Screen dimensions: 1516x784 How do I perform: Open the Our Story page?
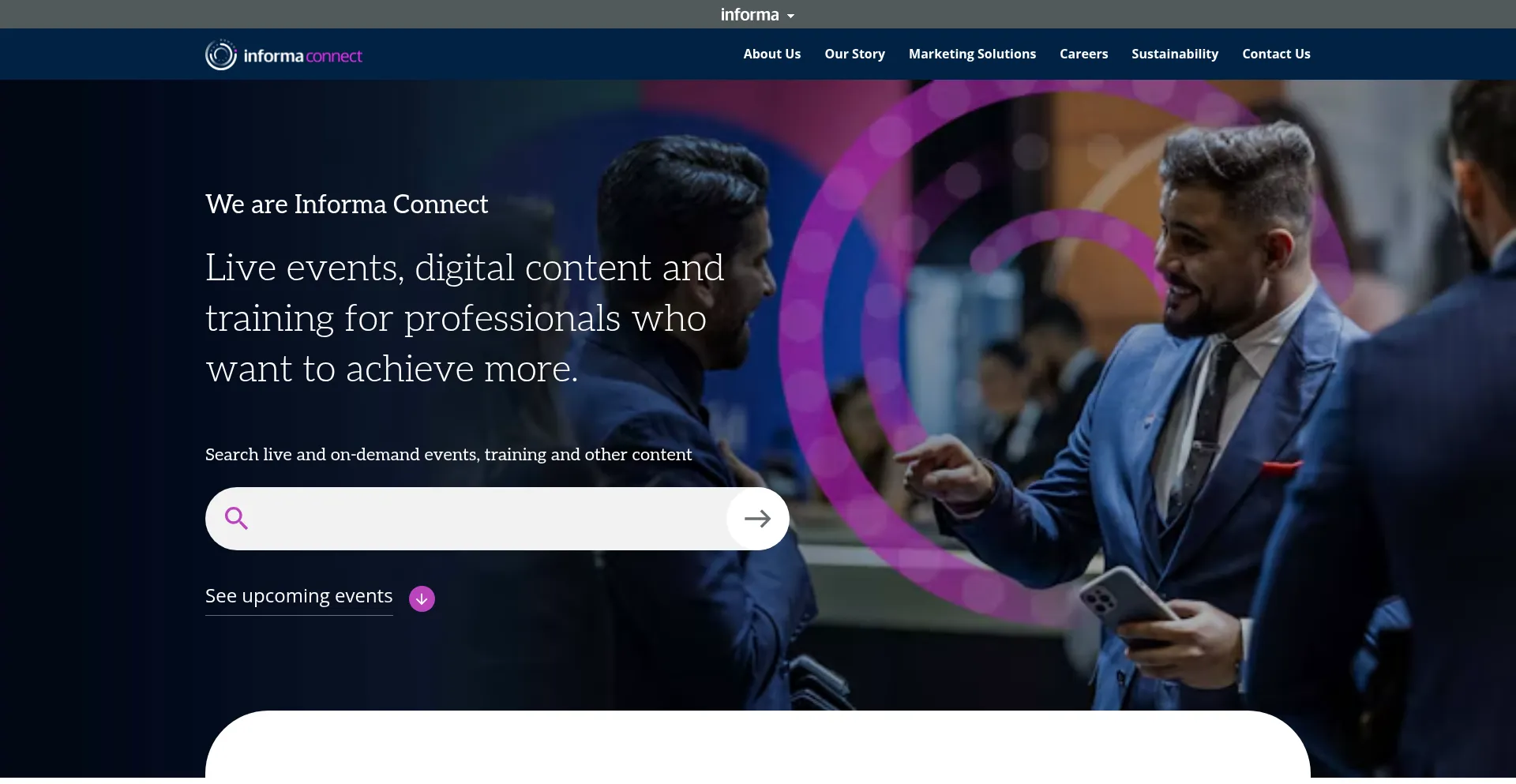tap(854, 54)
